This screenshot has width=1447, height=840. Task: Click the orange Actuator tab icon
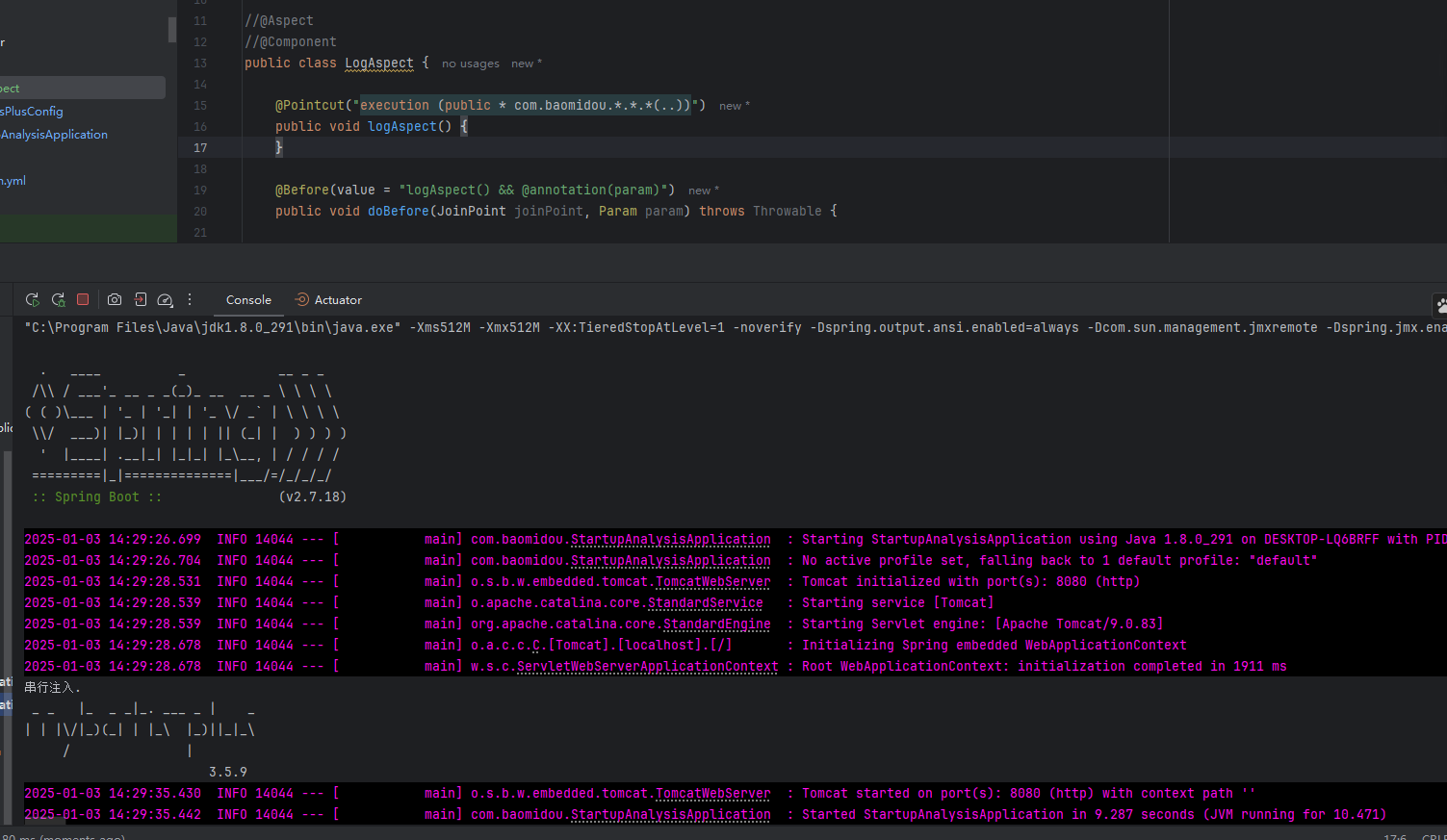point(301,300)
